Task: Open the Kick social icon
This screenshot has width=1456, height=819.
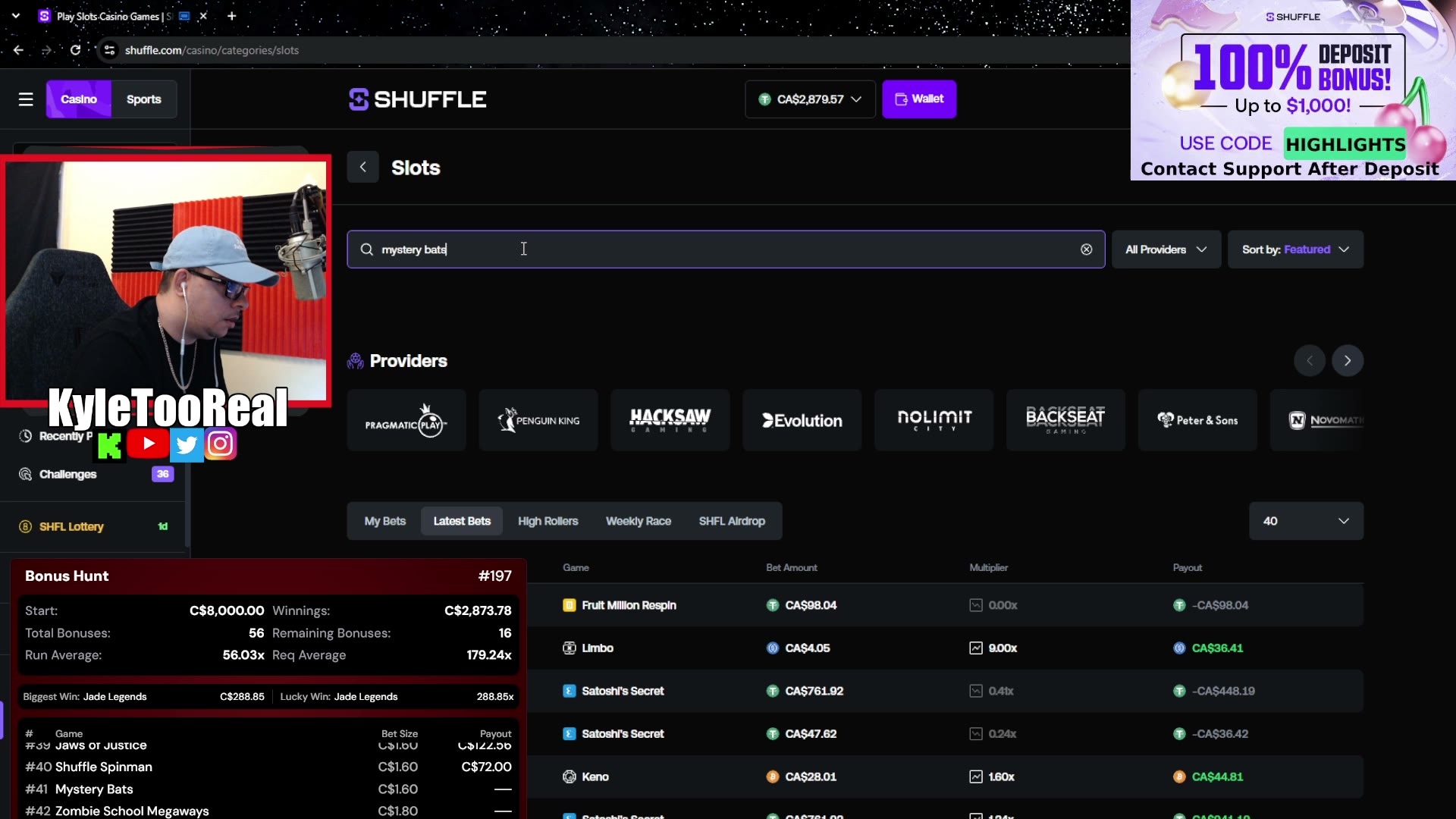Action: click(109, 445)
